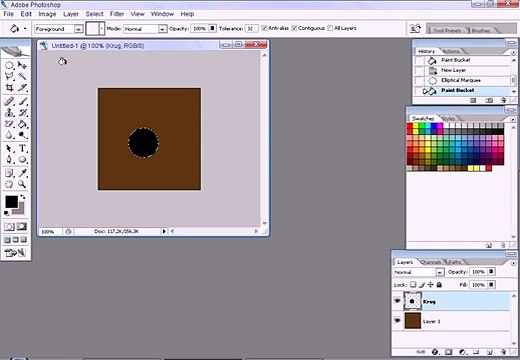Jump to ImageReady from the toolbox
The height and width of the screenshot is (360, 520).
coord(15,253)
